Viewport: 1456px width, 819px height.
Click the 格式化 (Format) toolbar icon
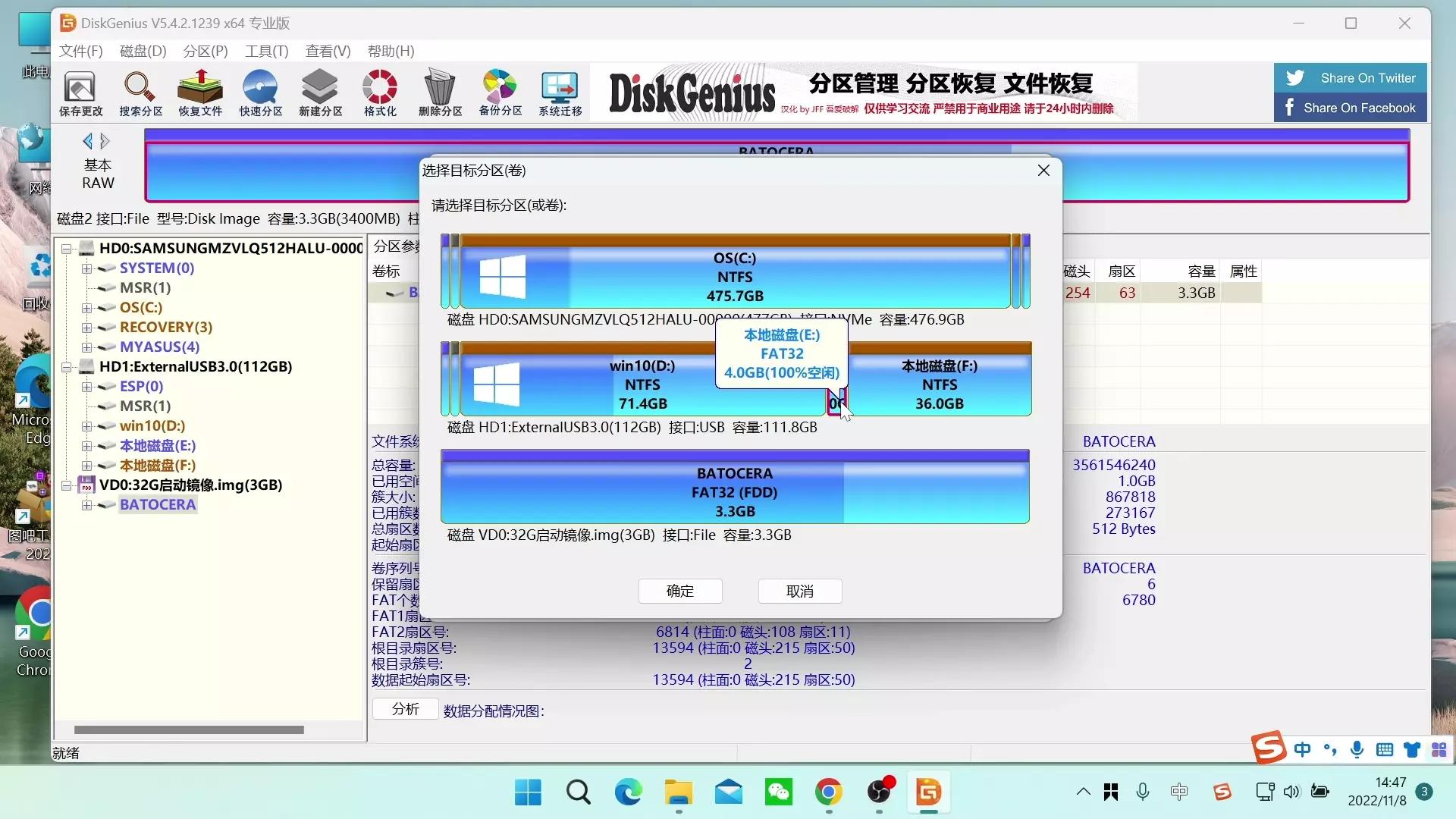[x=379, y=91]
